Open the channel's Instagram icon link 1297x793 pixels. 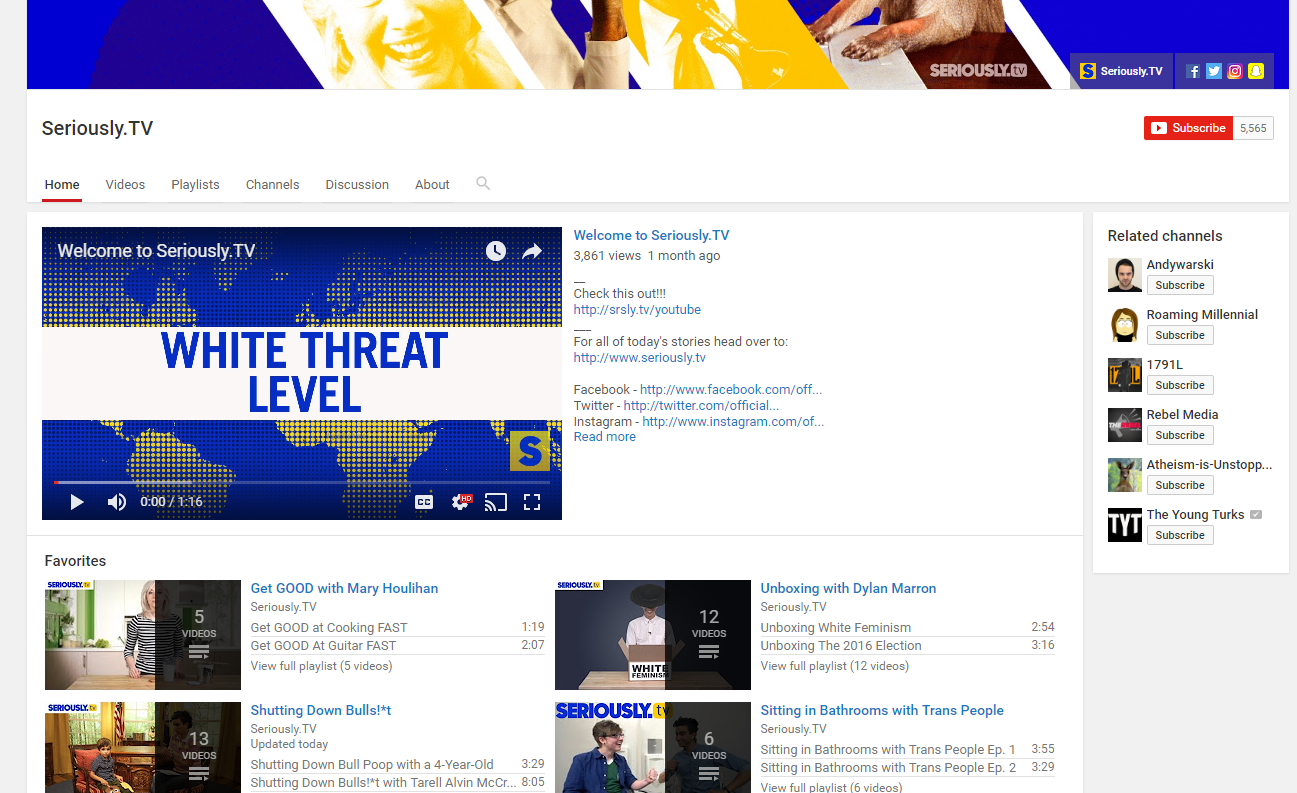click(x=1235, y=71)
